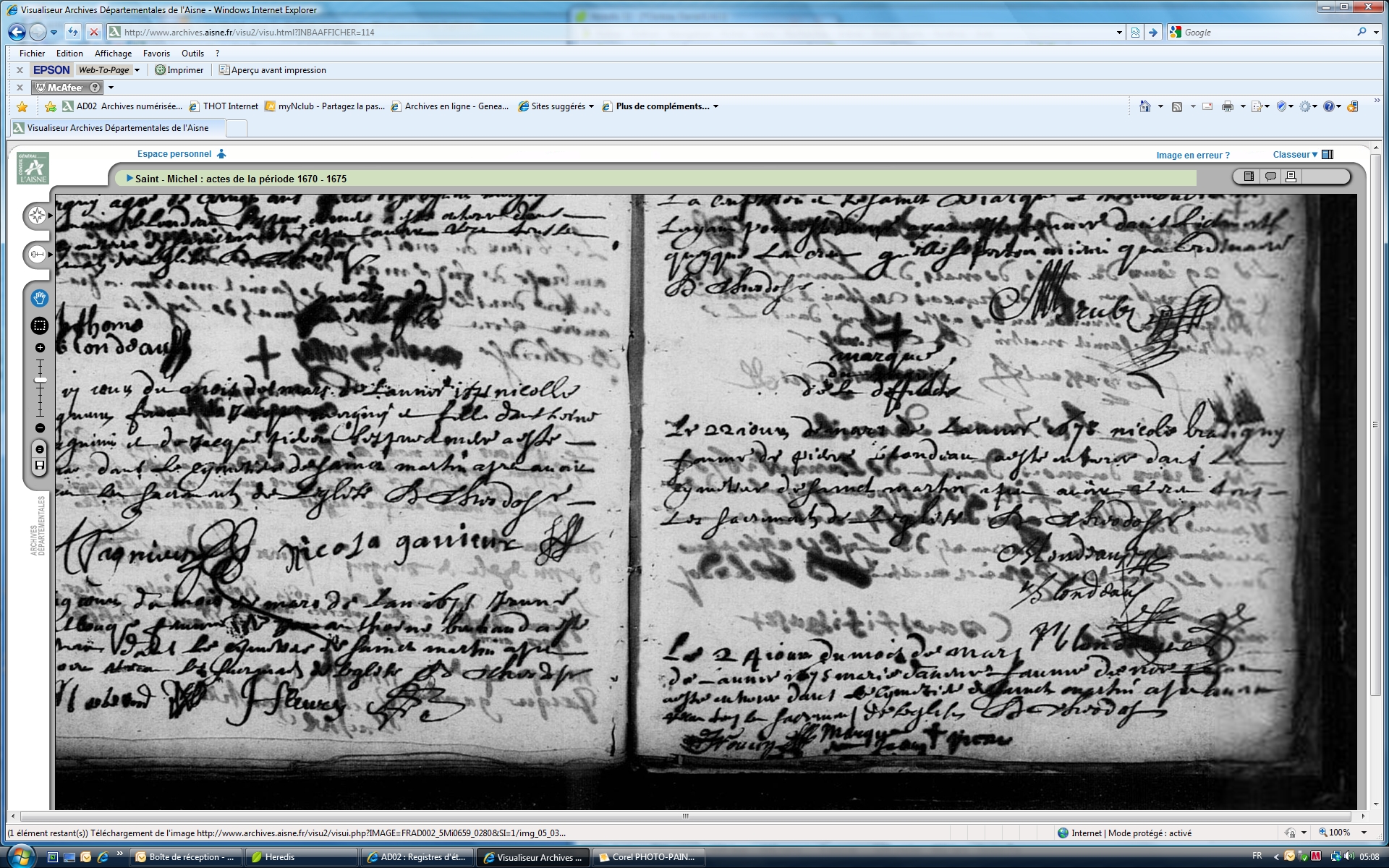Open the Outils menu
Image resolution: width=1389 pixels, height=868 pixels.
[192, 54]
